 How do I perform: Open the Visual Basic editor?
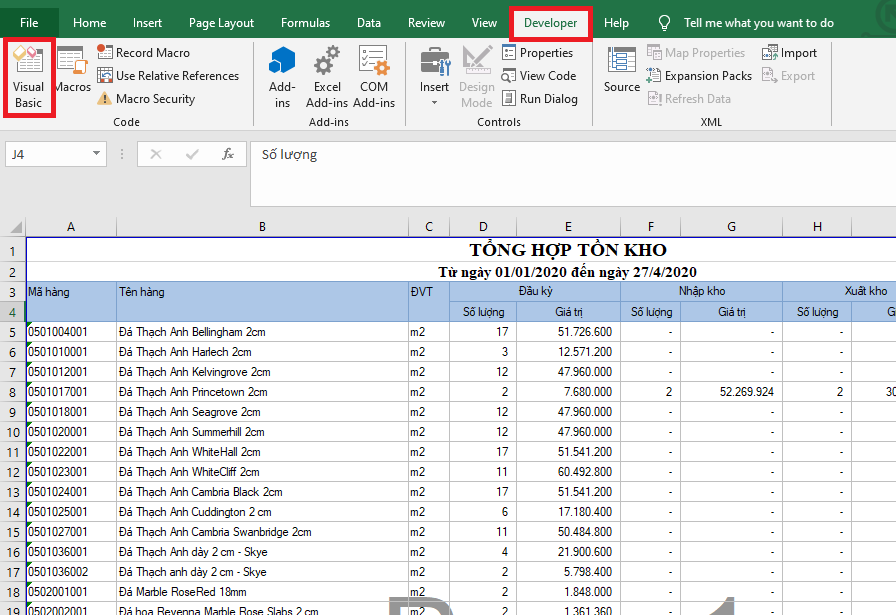28,77
